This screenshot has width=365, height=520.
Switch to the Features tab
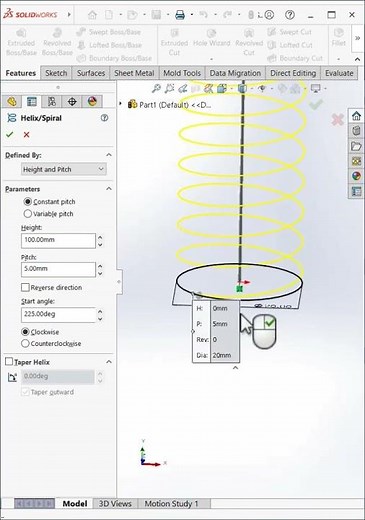click(21, 73)
